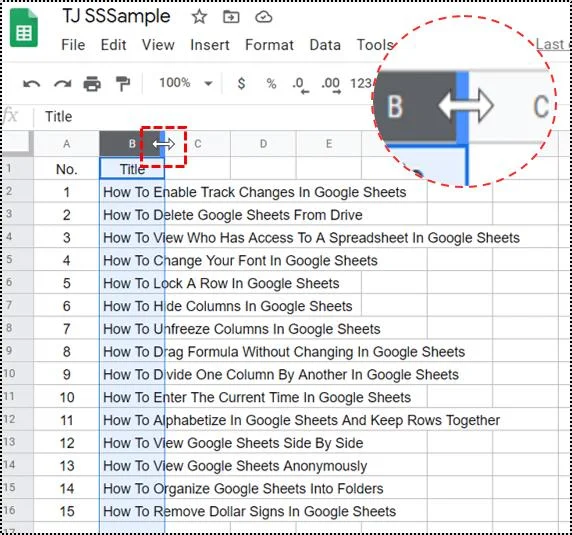This screenshot has width=572, height=535.
Task: Open the Data menu
Action: pos(325,45)
